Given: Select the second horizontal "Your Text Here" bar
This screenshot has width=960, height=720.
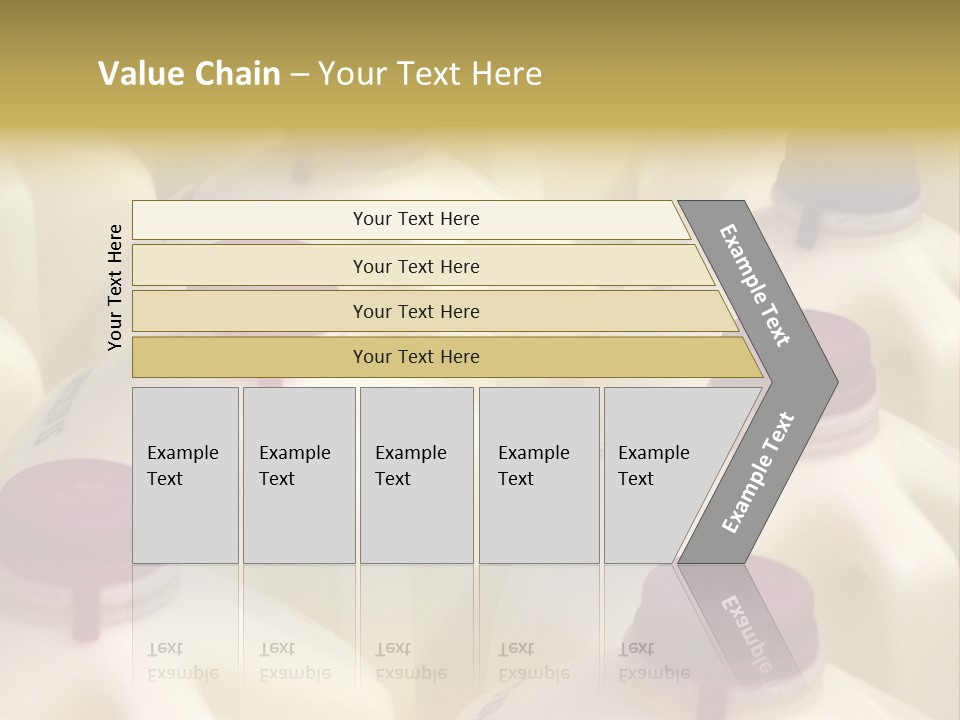Looking at the screenshot, I should [416, 266].
